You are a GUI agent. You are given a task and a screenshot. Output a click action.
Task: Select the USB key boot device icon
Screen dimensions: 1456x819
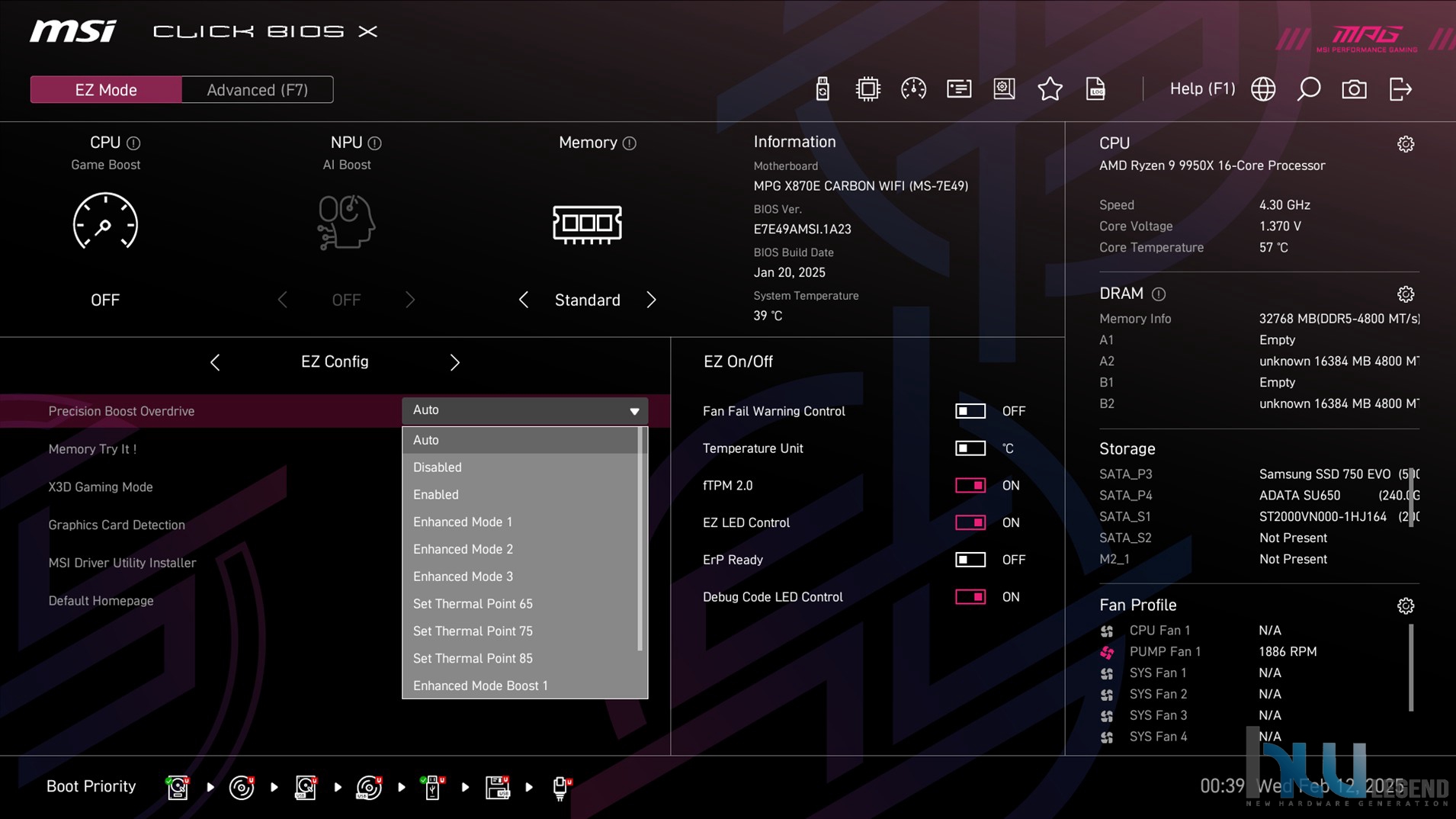pos(432,787)
